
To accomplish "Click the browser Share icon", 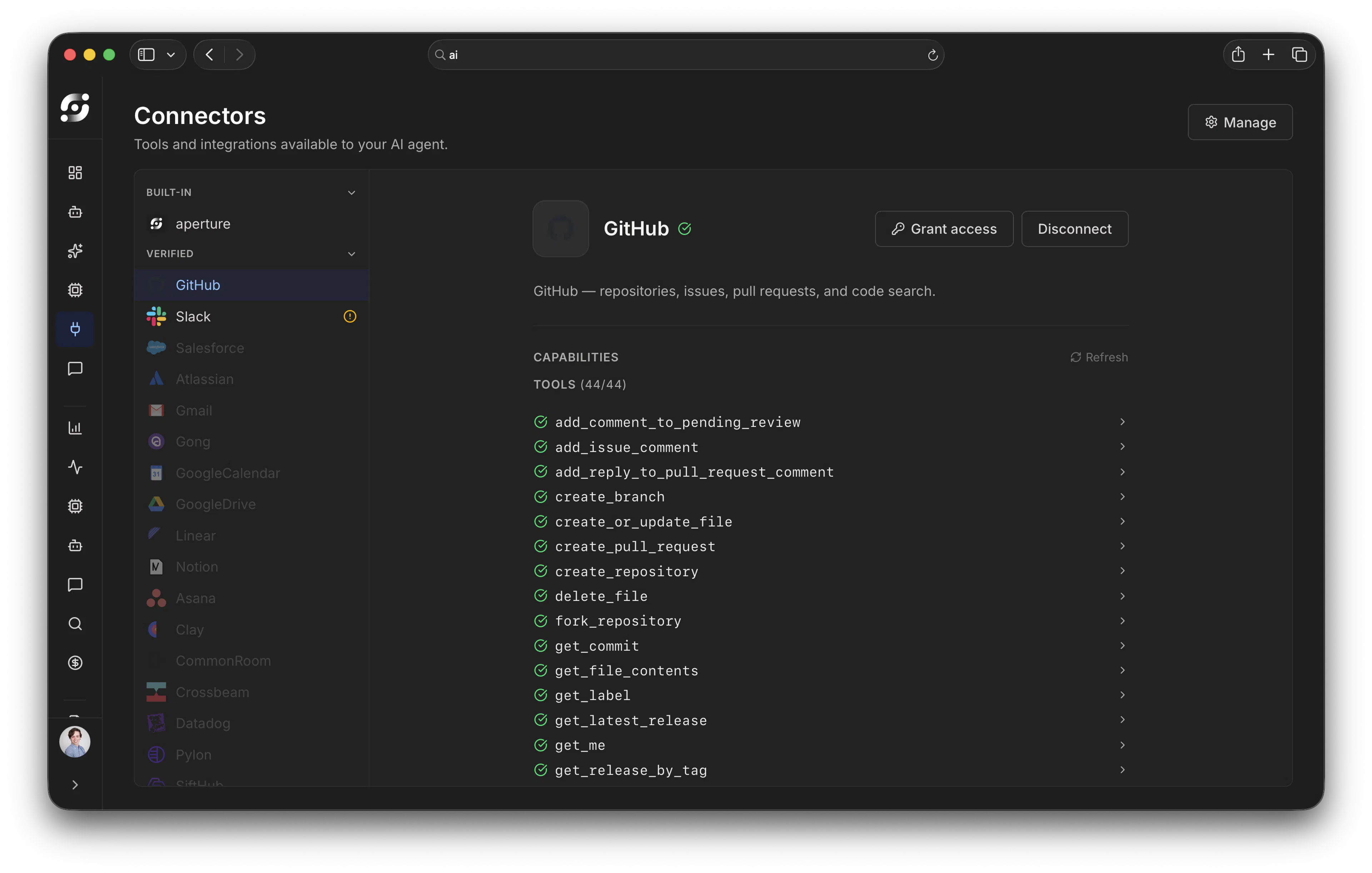I will pyautogui.click(x=1238, y=55).
